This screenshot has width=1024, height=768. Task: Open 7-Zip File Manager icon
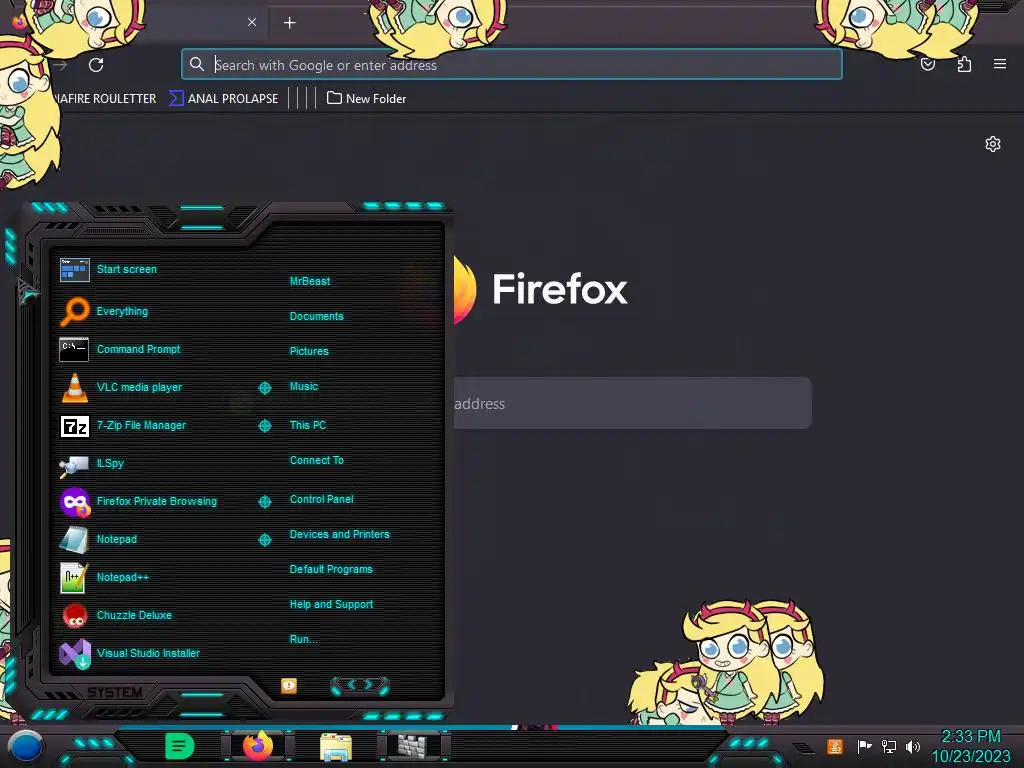tap(74, 426)
